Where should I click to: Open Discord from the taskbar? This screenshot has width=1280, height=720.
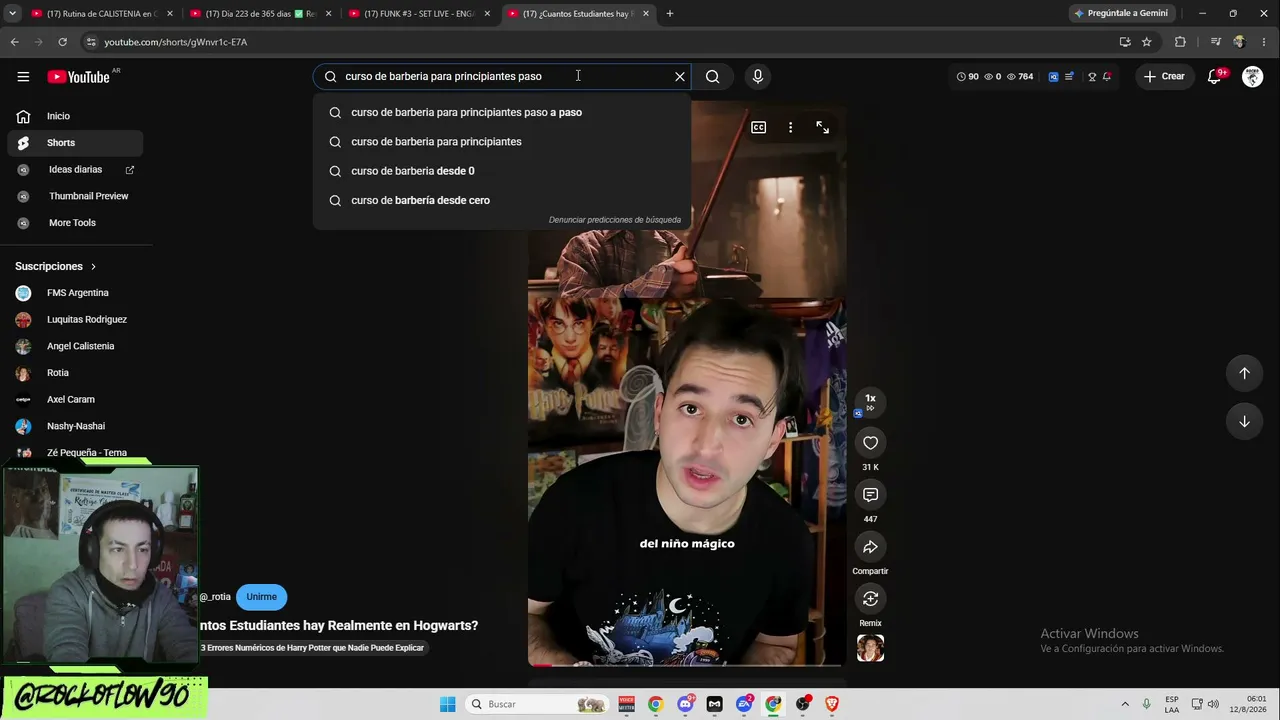coord(685,704)
